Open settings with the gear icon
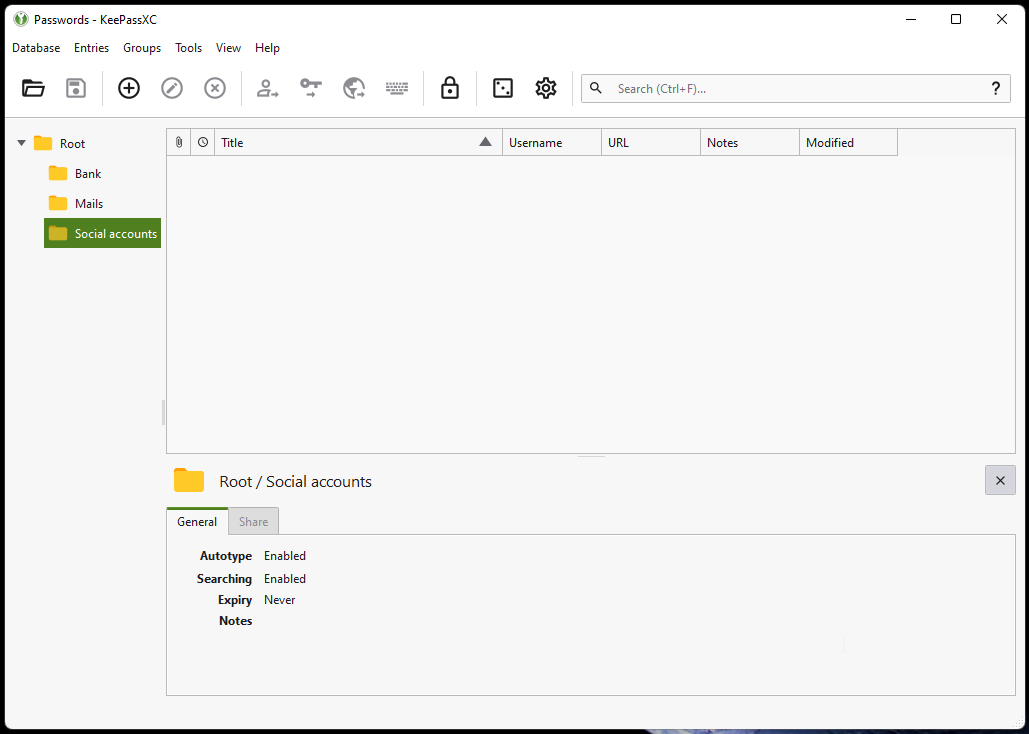The height and width of the screenshot is (734, 1029). click(546, 88)
